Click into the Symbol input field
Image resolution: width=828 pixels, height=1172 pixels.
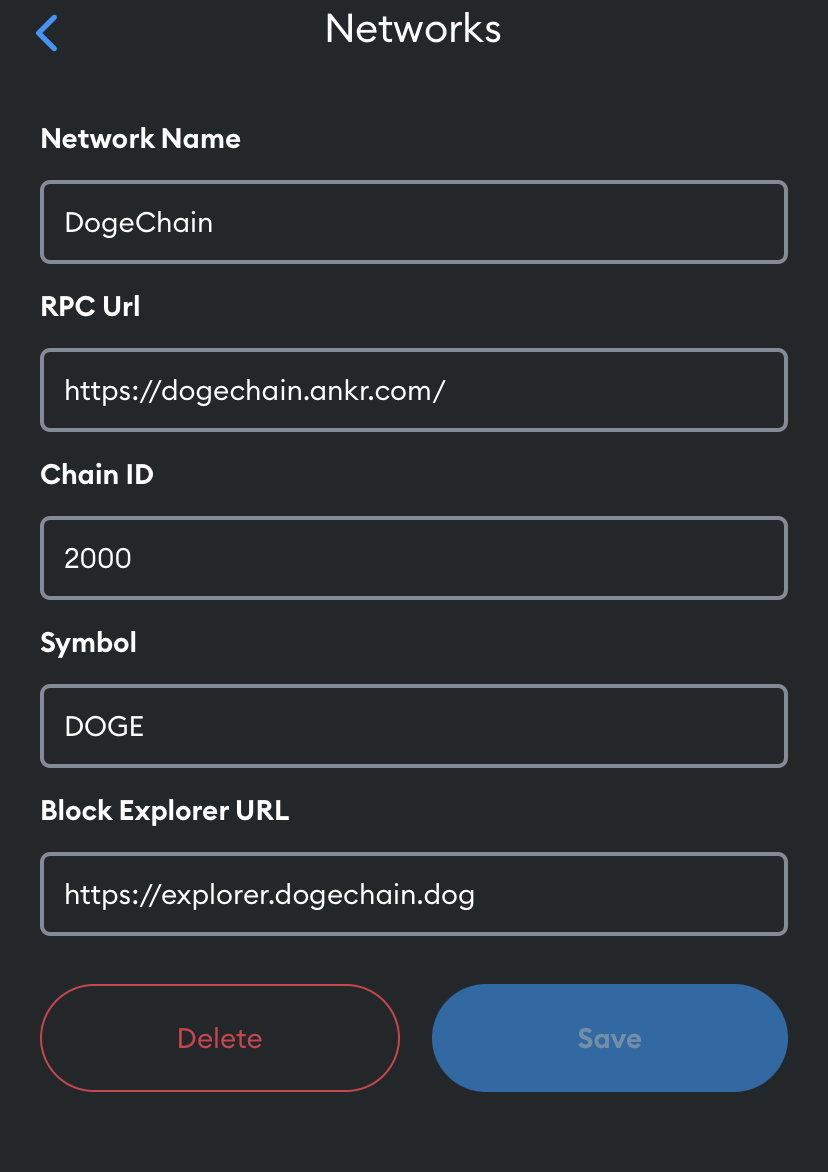[x=414, y=726]
